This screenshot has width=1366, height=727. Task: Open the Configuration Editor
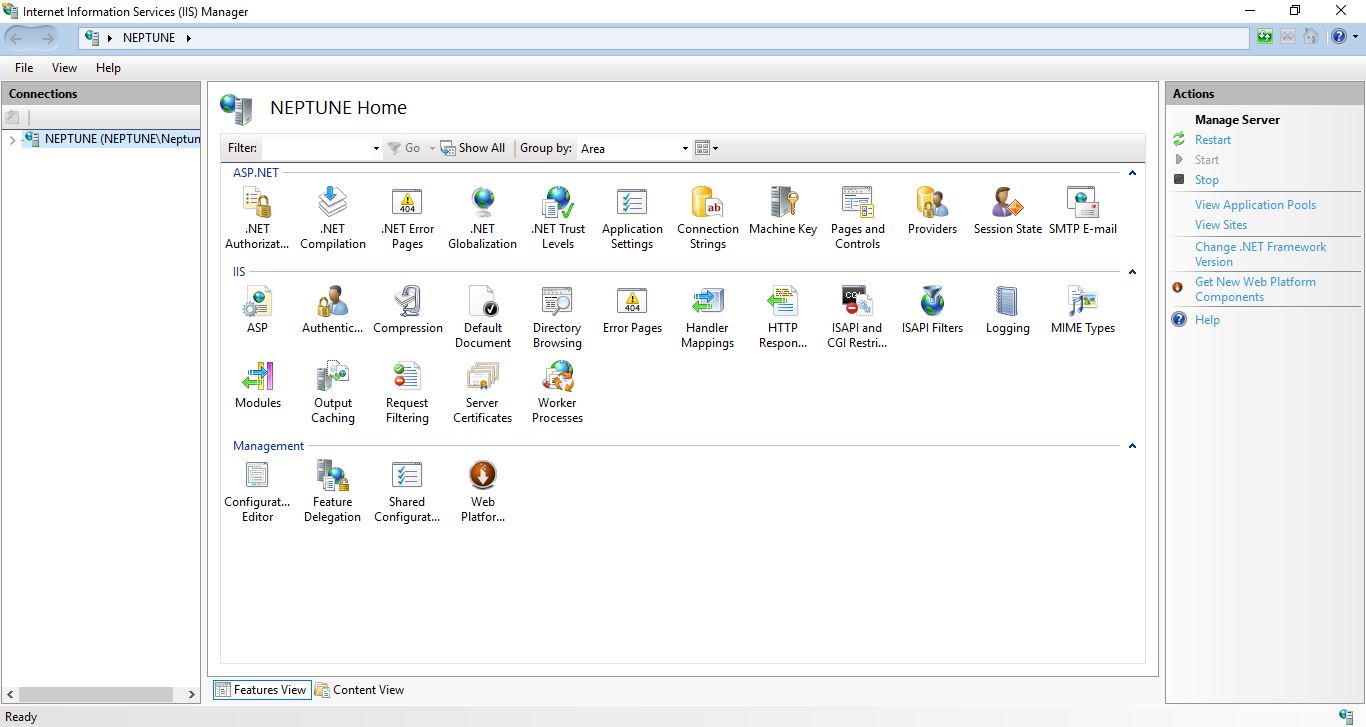pos(257,491)
